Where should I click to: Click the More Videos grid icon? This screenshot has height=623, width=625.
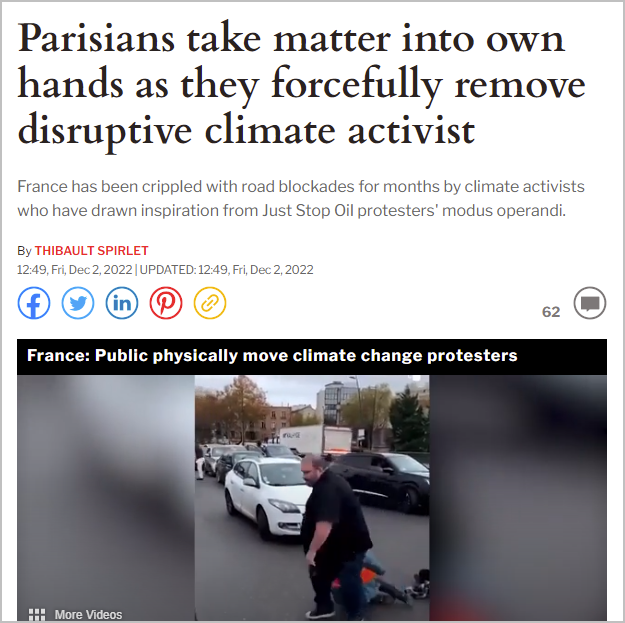coord(37,614)
